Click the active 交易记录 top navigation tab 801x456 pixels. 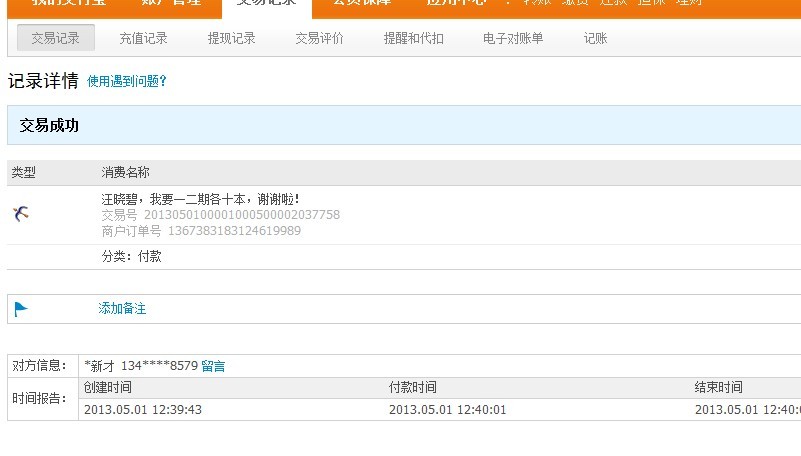click(x=266, y=4)
